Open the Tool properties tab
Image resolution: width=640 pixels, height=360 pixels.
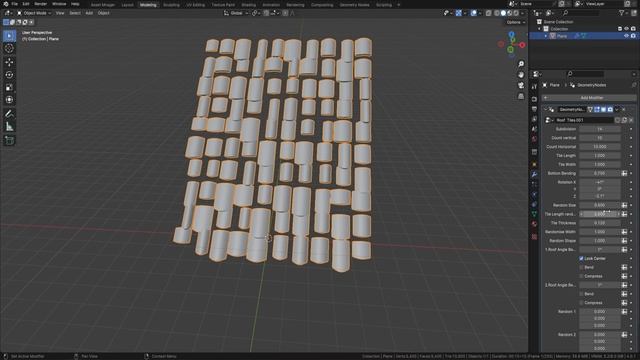(x=534, y=87)
